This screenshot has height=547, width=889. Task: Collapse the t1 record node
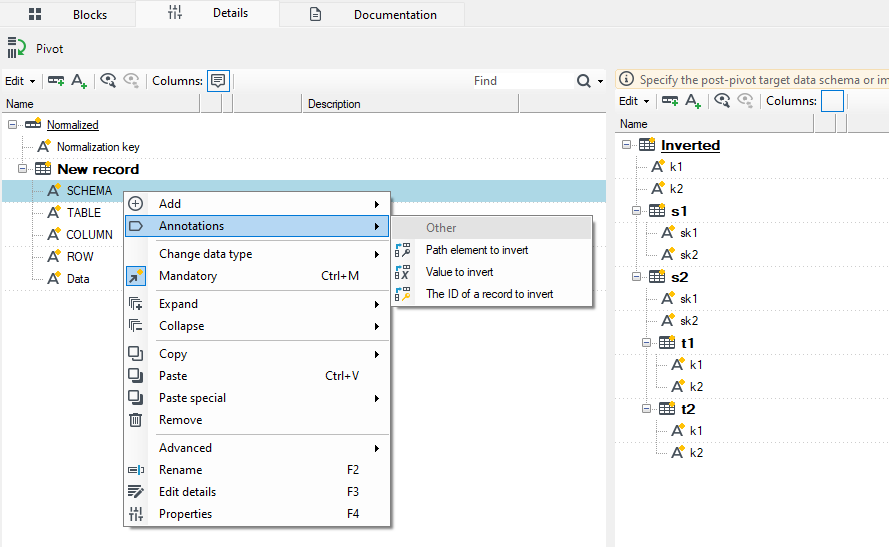(x=646, y=342)
